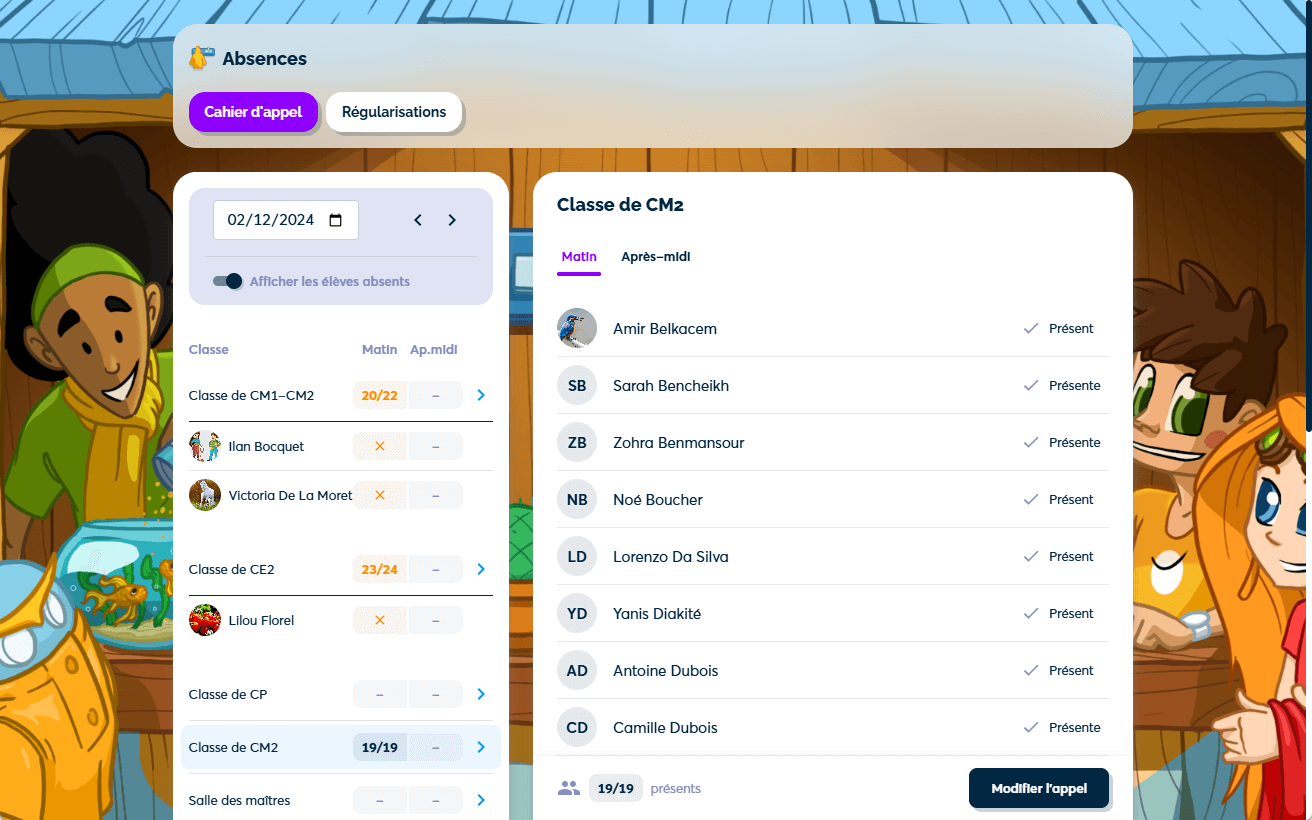1312x820 pixels.
Task: Click the 'Modifier l'appel' button
Action: (1038, 788)
